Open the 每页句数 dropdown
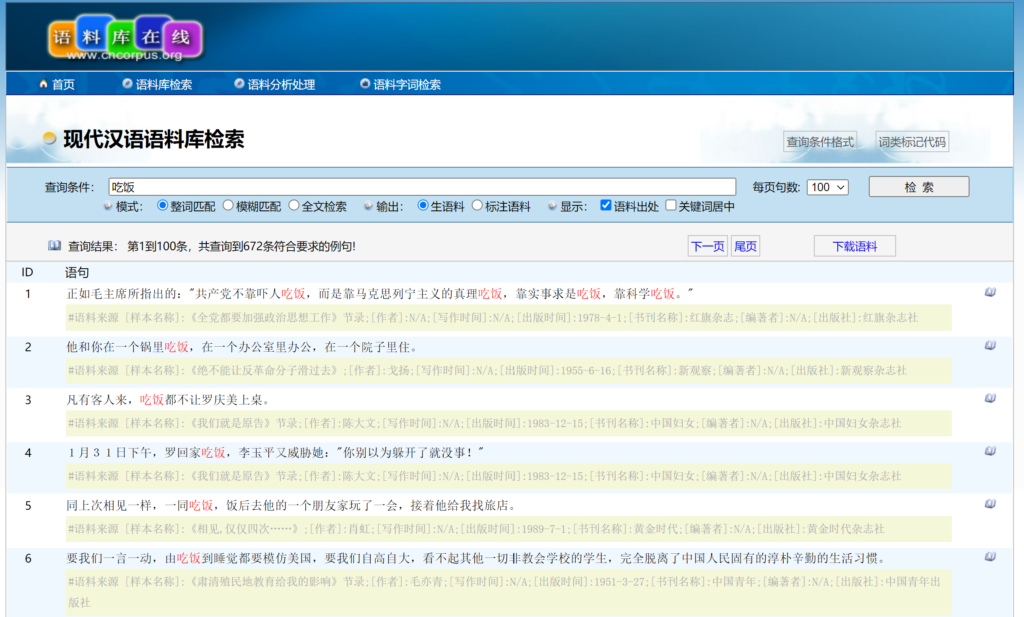1024x617 pixels. pyautogui.click(x=828, y=187)
